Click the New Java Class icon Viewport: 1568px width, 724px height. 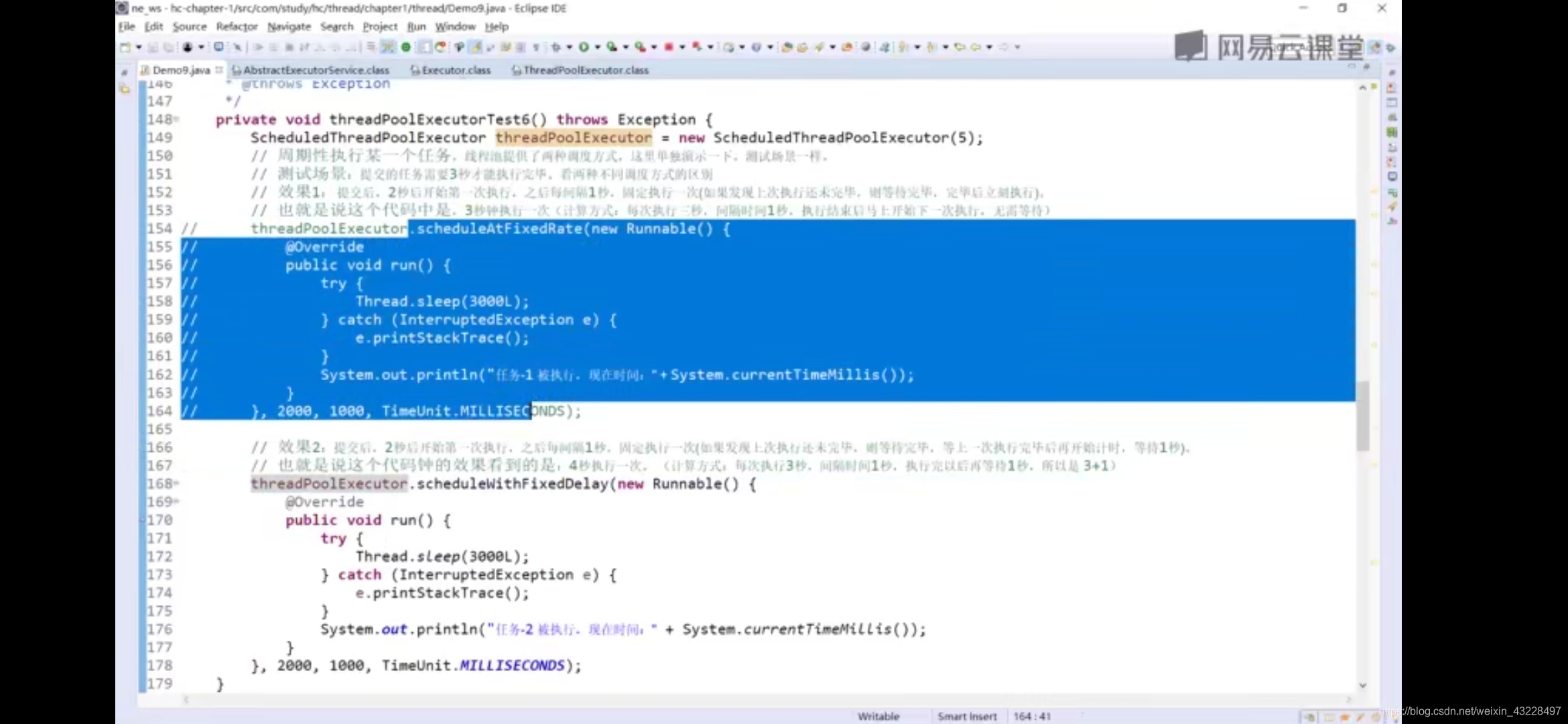pos(756,47)
